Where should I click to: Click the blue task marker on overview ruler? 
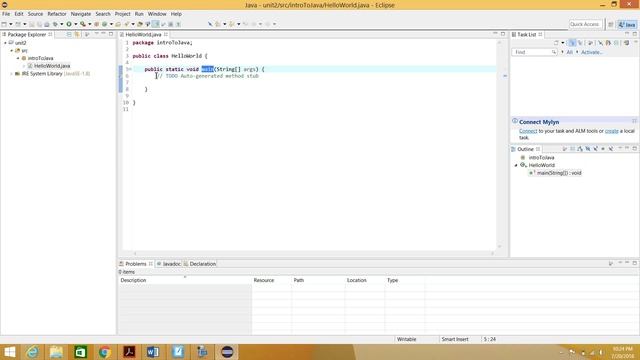pos(505,76)
